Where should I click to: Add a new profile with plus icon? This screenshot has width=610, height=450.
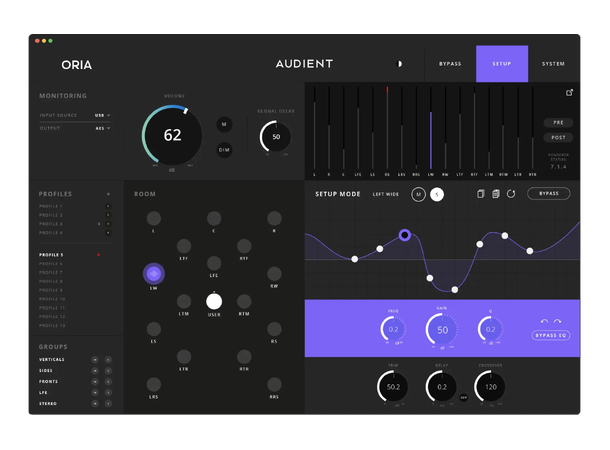[108, 194]
